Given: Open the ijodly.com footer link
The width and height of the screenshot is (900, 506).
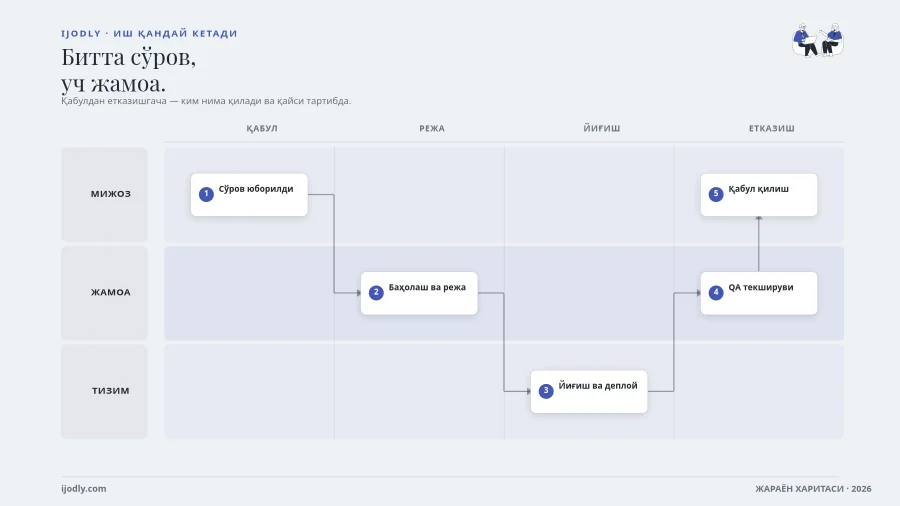Looking at the screenshot, I should [x=84, y=489].
